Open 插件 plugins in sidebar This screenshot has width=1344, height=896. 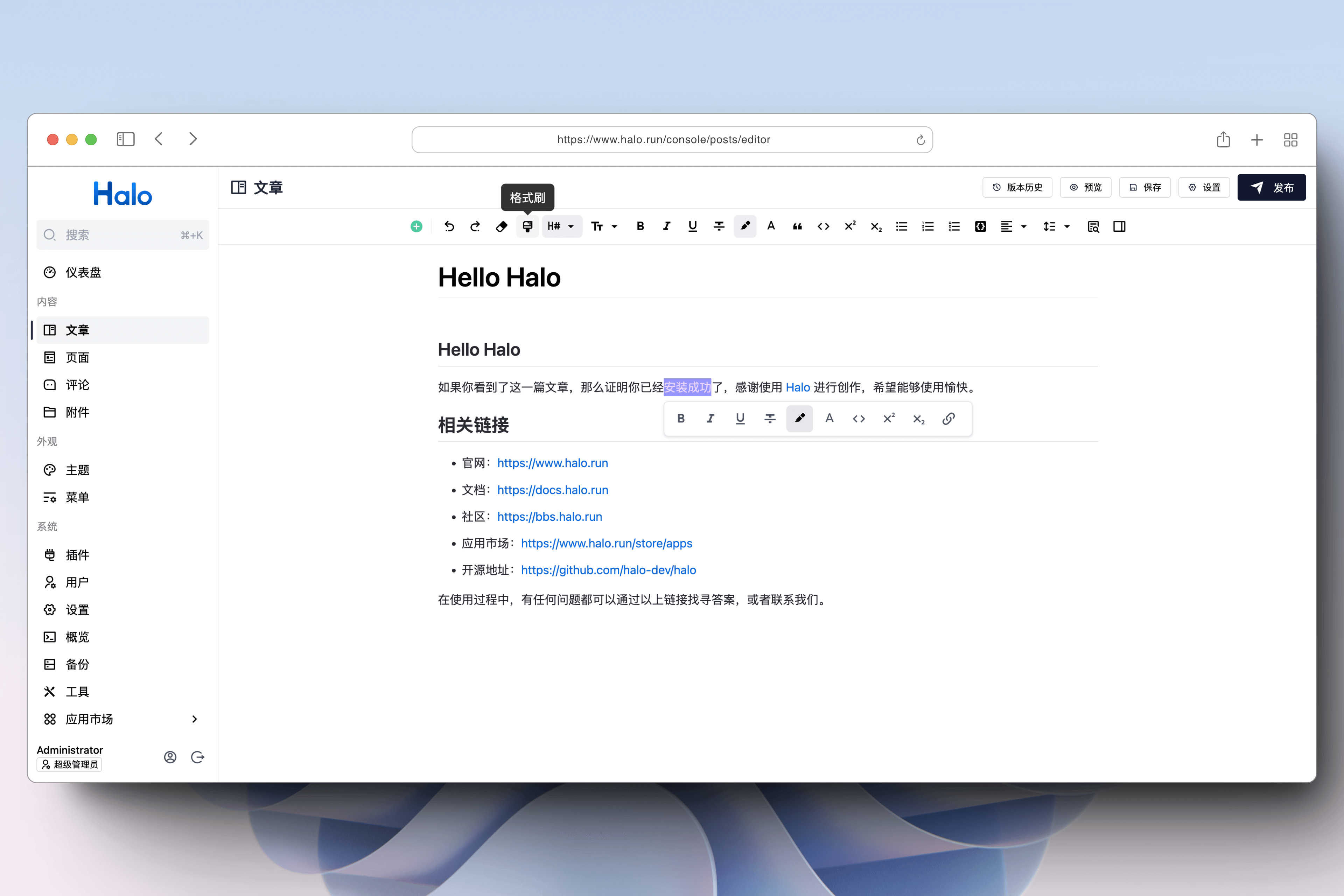tap(123, 555)
